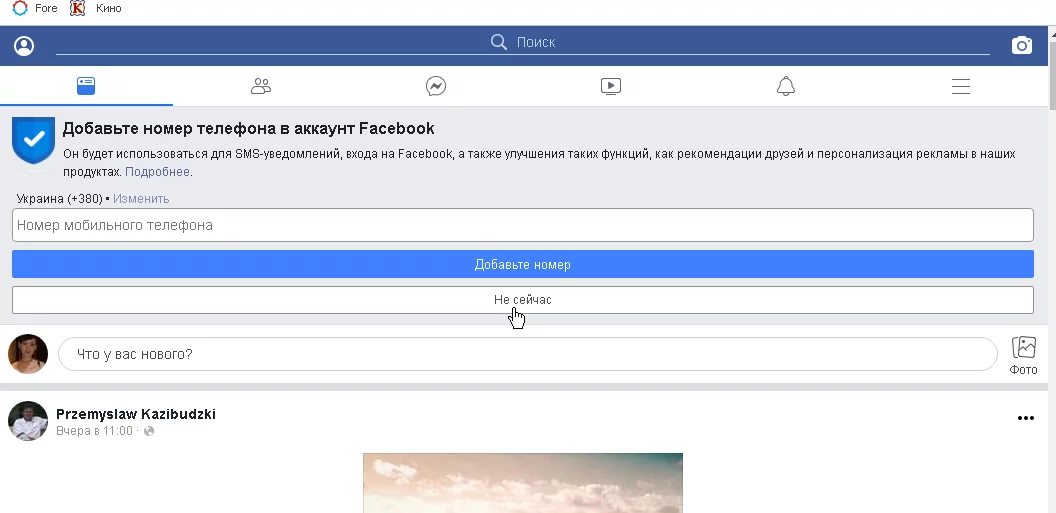
Task: Open the Fore bookmark
Action: [x=35, y=9]
